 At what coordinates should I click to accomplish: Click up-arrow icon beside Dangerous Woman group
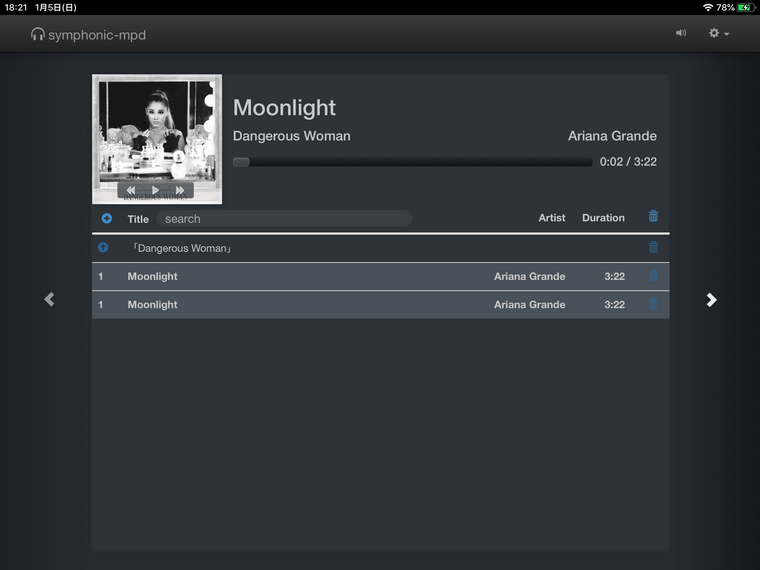(x=103, y=248)
